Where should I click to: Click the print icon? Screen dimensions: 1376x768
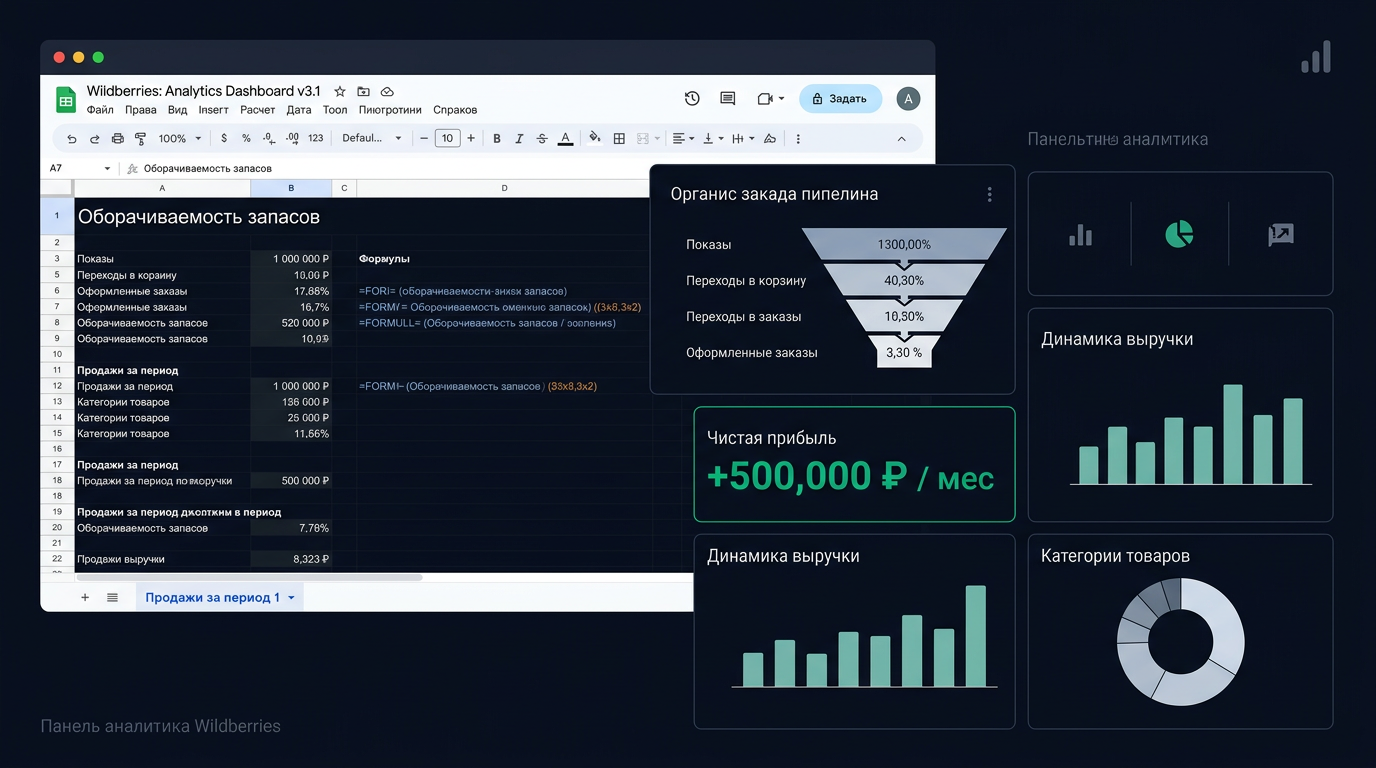point(117,139)
